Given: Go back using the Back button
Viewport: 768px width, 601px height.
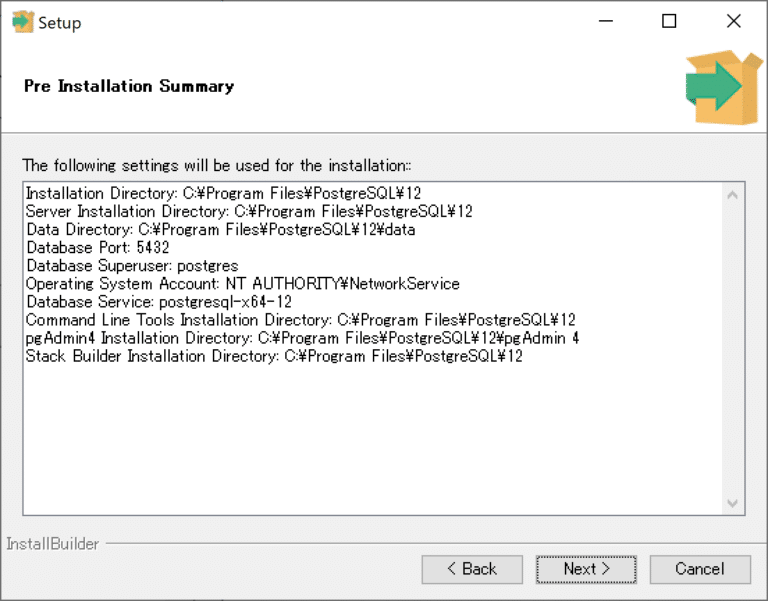Looking at the screenshot, I should [472, 569].
